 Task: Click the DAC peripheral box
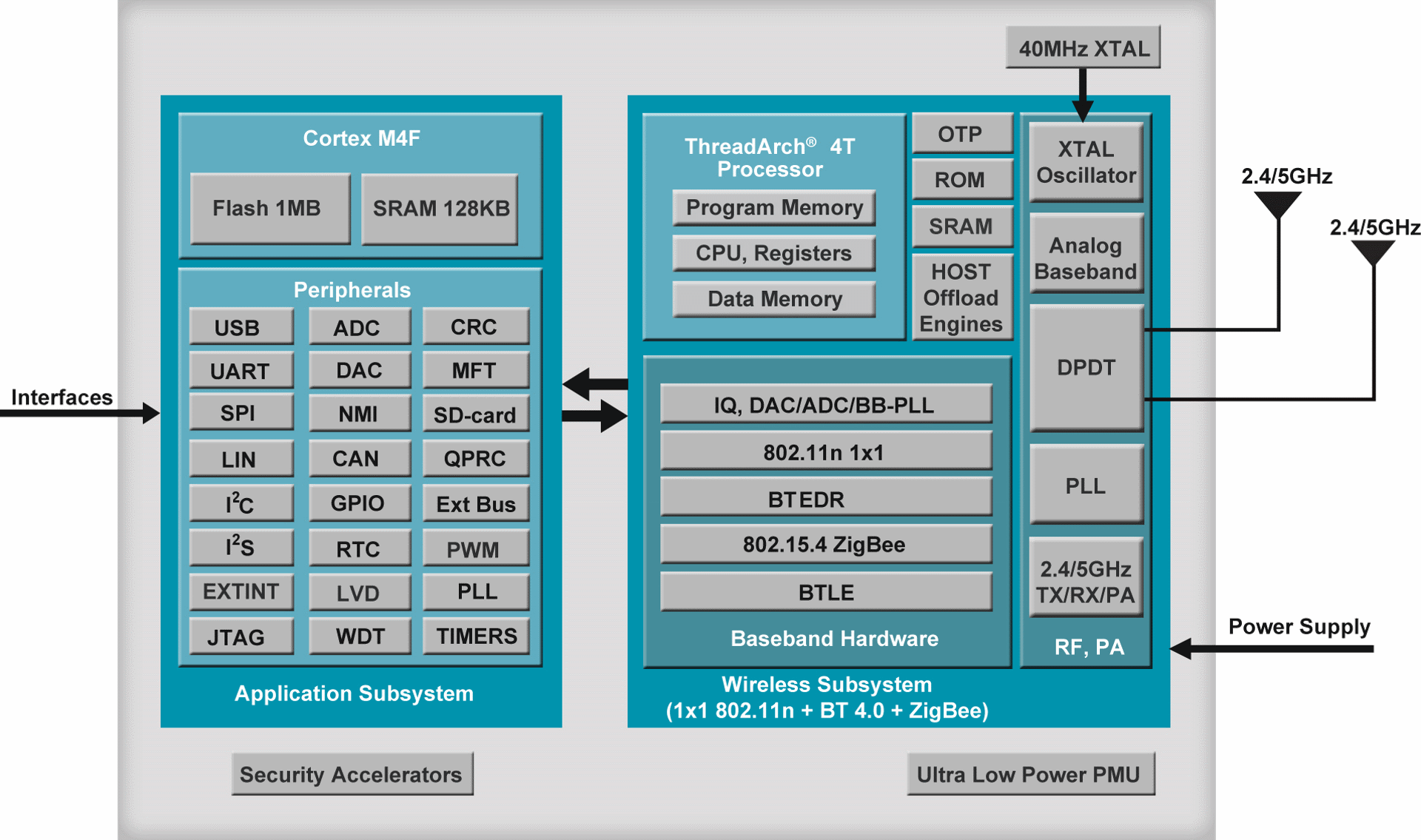pos(360,371)
